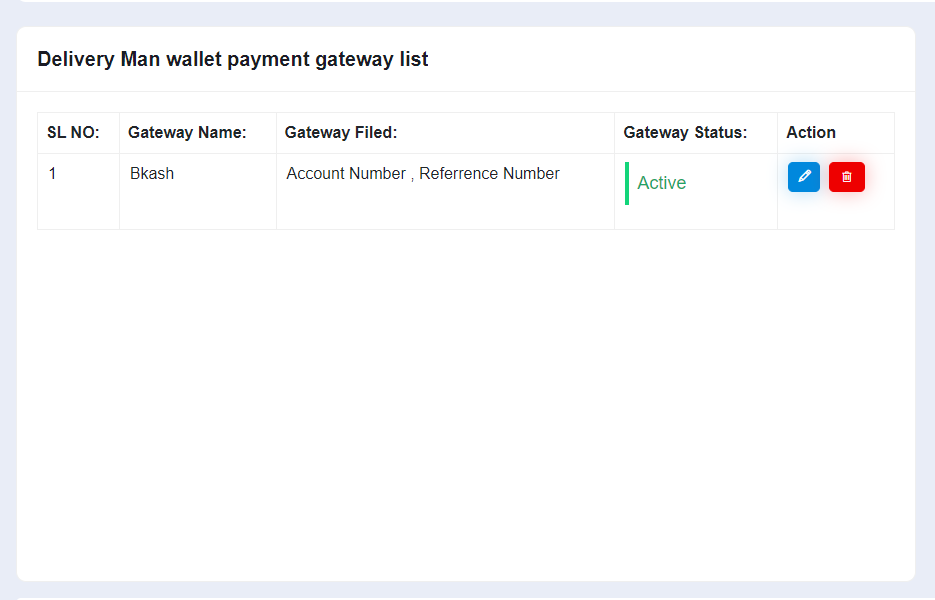Click the green status bar beside Active

click(625, 183)
